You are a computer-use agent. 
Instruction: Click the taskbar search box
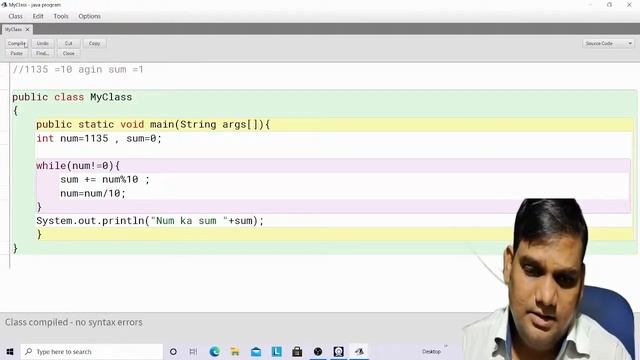92,351
